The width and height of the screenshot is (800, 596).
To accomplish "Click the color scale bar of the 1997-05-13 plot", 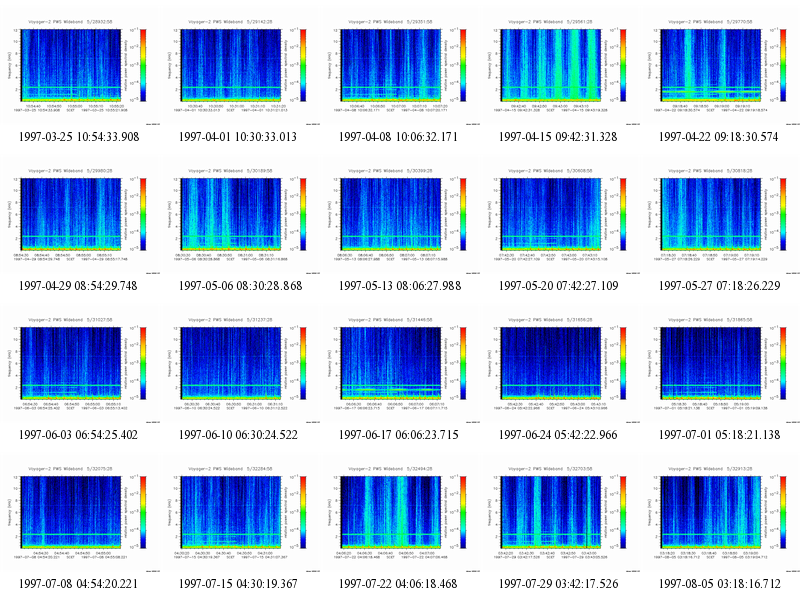I will pyautogui.click(x=463, y=214).
